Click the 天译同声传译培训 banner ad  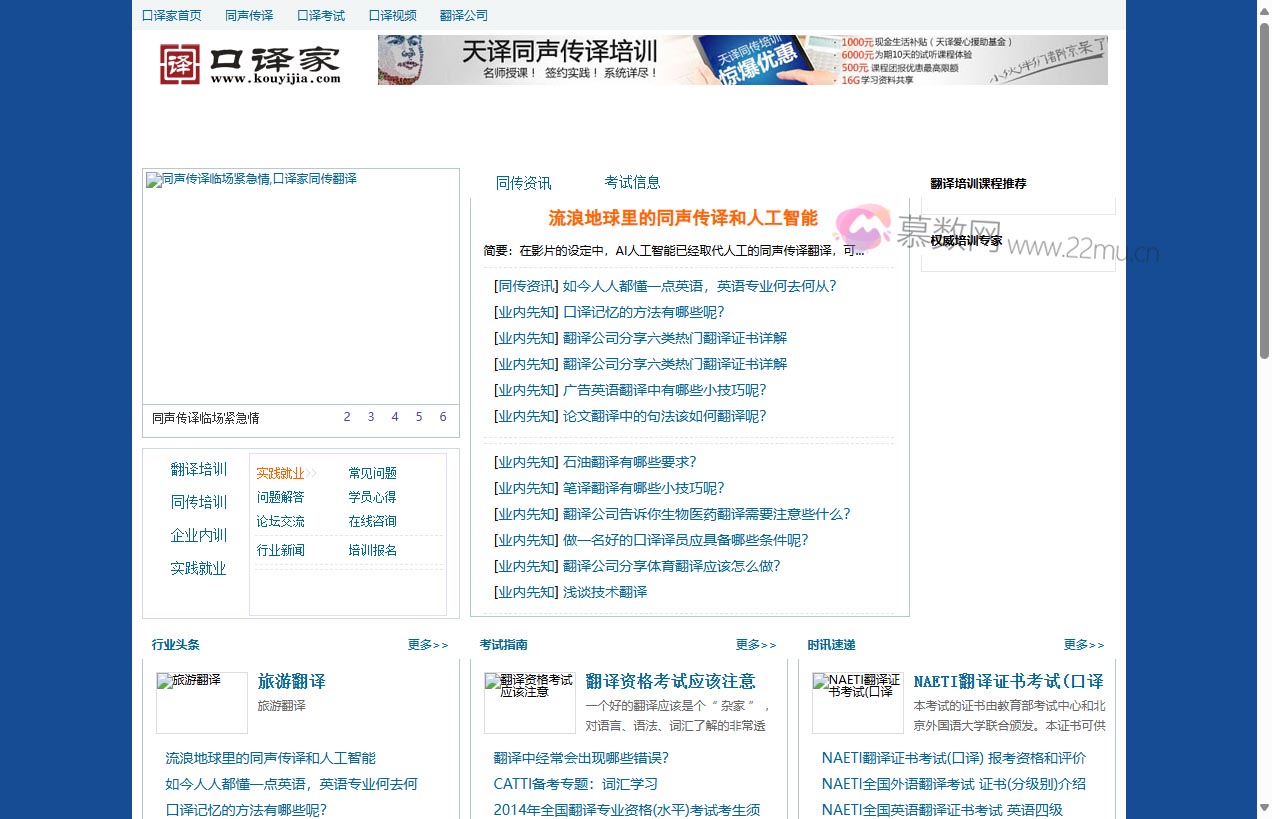point(741,60)
